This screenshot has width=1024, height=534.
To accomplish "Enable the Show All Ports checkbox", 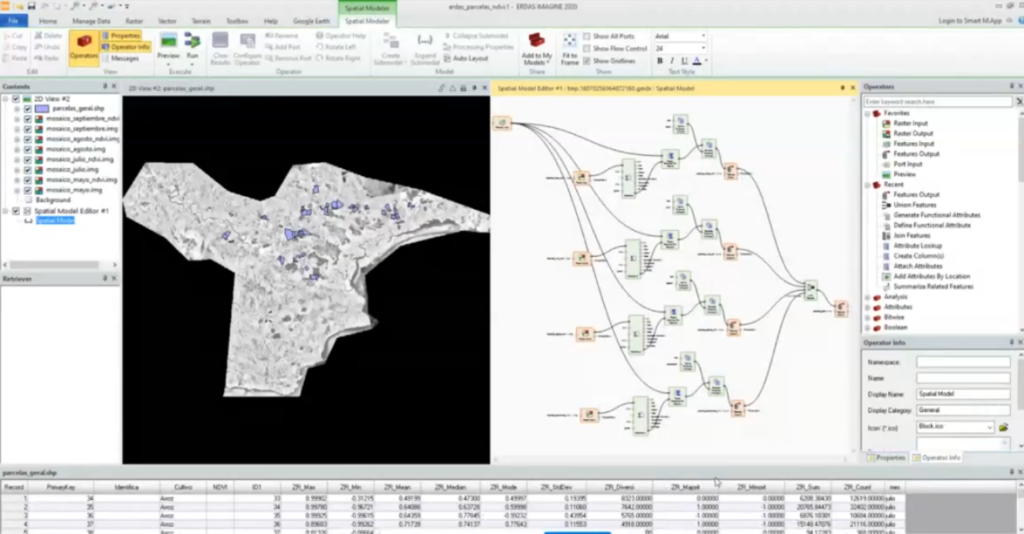I will 586,36.
